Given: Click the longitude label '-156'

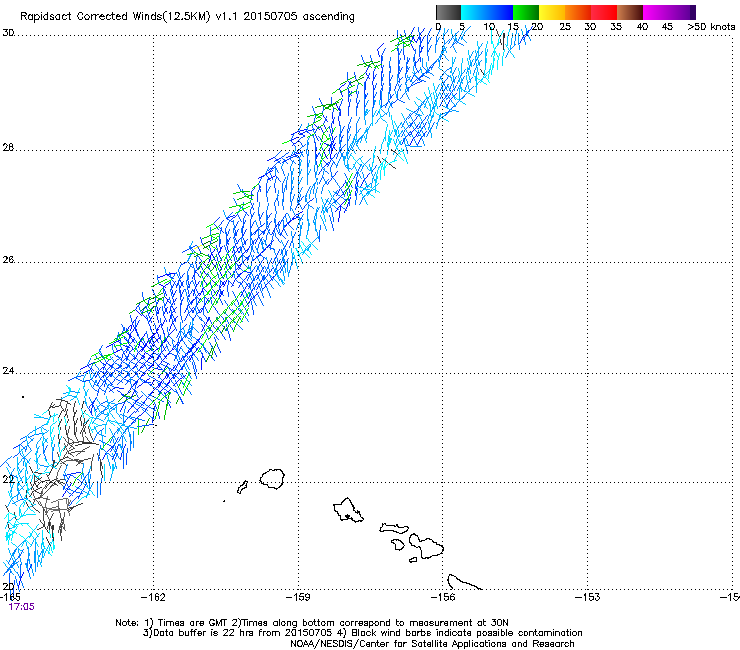Looking at the screenshot, I should tap(443, 597).
